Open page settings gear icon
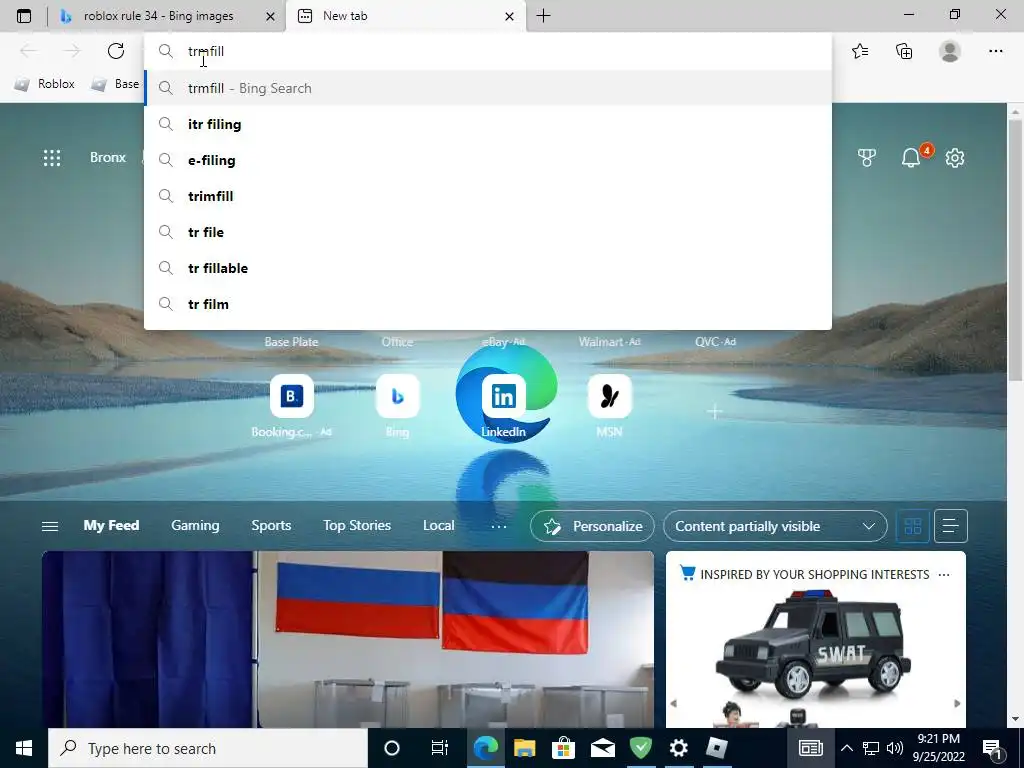The image size is (1024, 768). (955, 157)
